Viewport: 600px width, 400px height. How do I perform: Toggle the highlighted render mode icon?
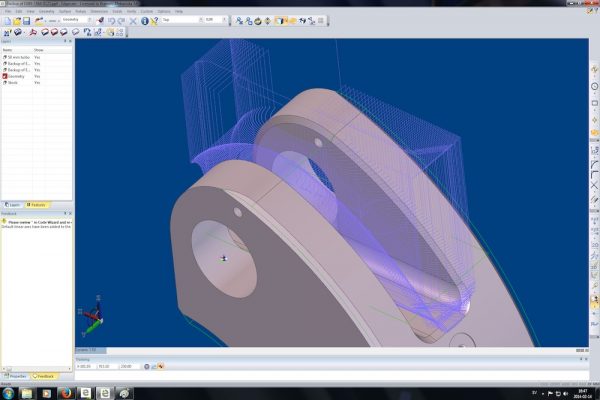pyautogui.click(x=280, y=21)
